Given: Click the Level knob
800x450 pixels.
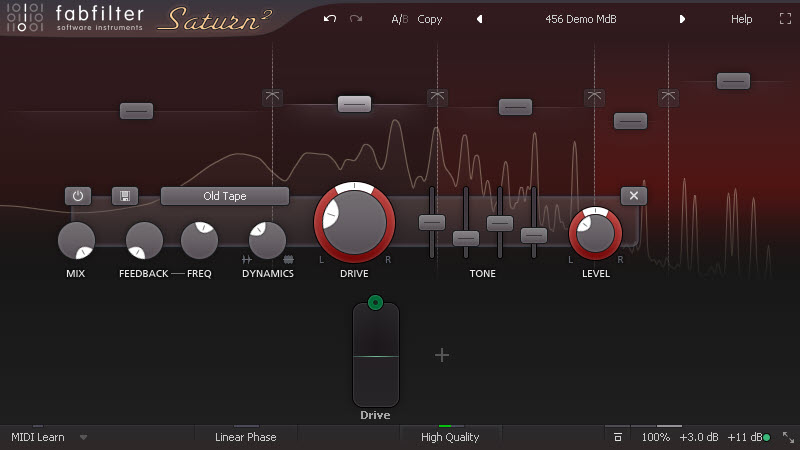Looking at the screenshot, I should 595,233.
